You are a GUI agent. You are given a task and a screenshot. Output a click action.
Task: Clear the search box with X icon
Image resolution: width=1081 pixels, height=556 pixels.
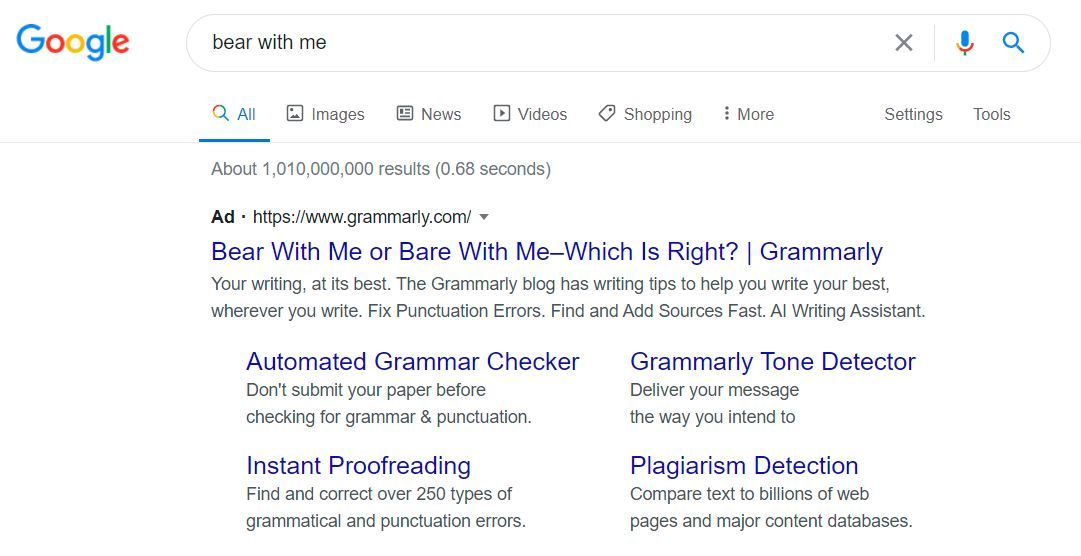pyautogui.click(x=903, y=43)
